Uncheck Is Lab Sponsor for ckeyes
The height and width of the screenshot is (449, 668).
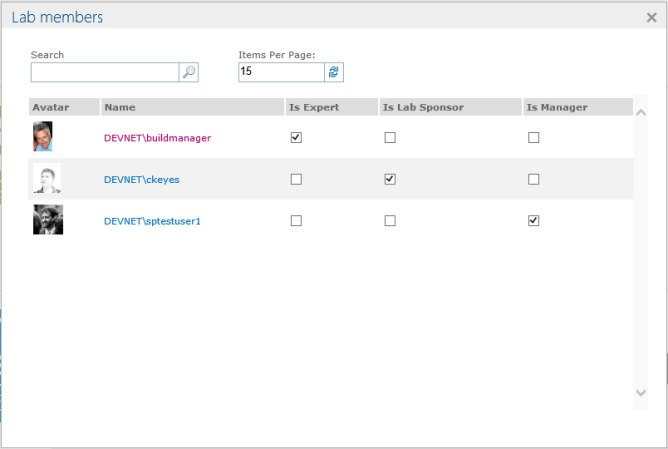(390, 179)
